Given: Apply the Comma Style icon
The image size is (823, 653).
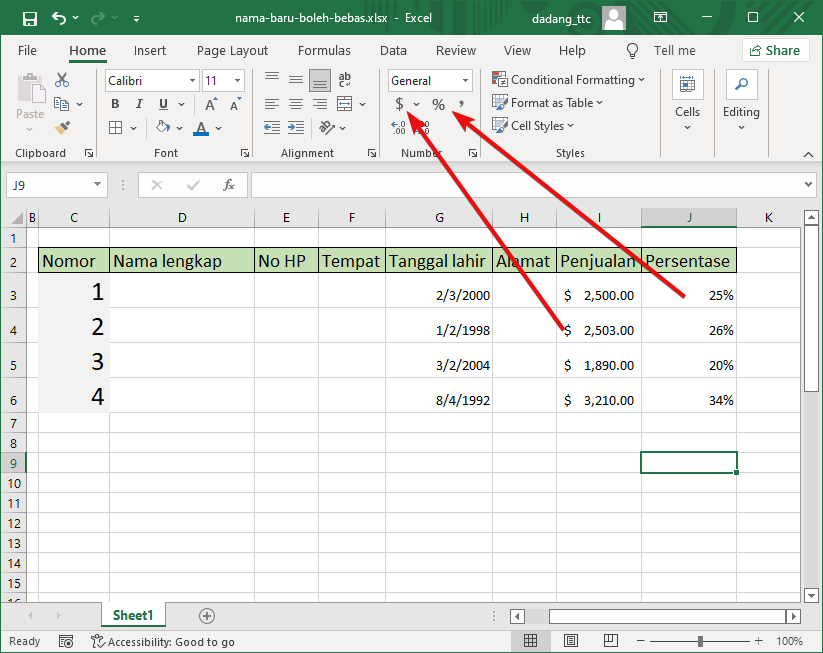Looking at the screenshot, I should [x=461, y=103].
